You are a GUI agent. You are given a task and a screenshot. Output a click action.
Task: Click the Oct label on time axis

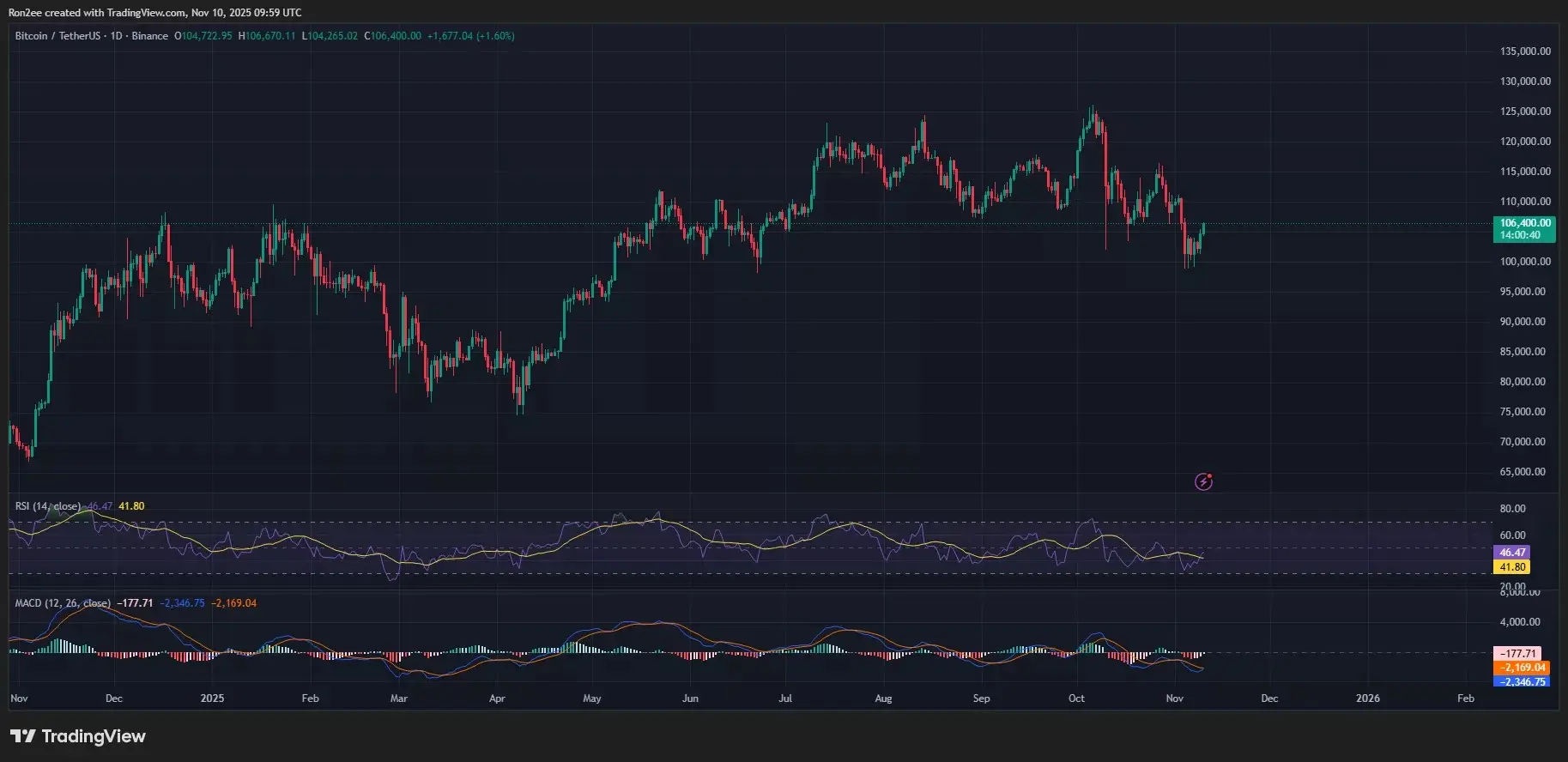(1076, 698)
